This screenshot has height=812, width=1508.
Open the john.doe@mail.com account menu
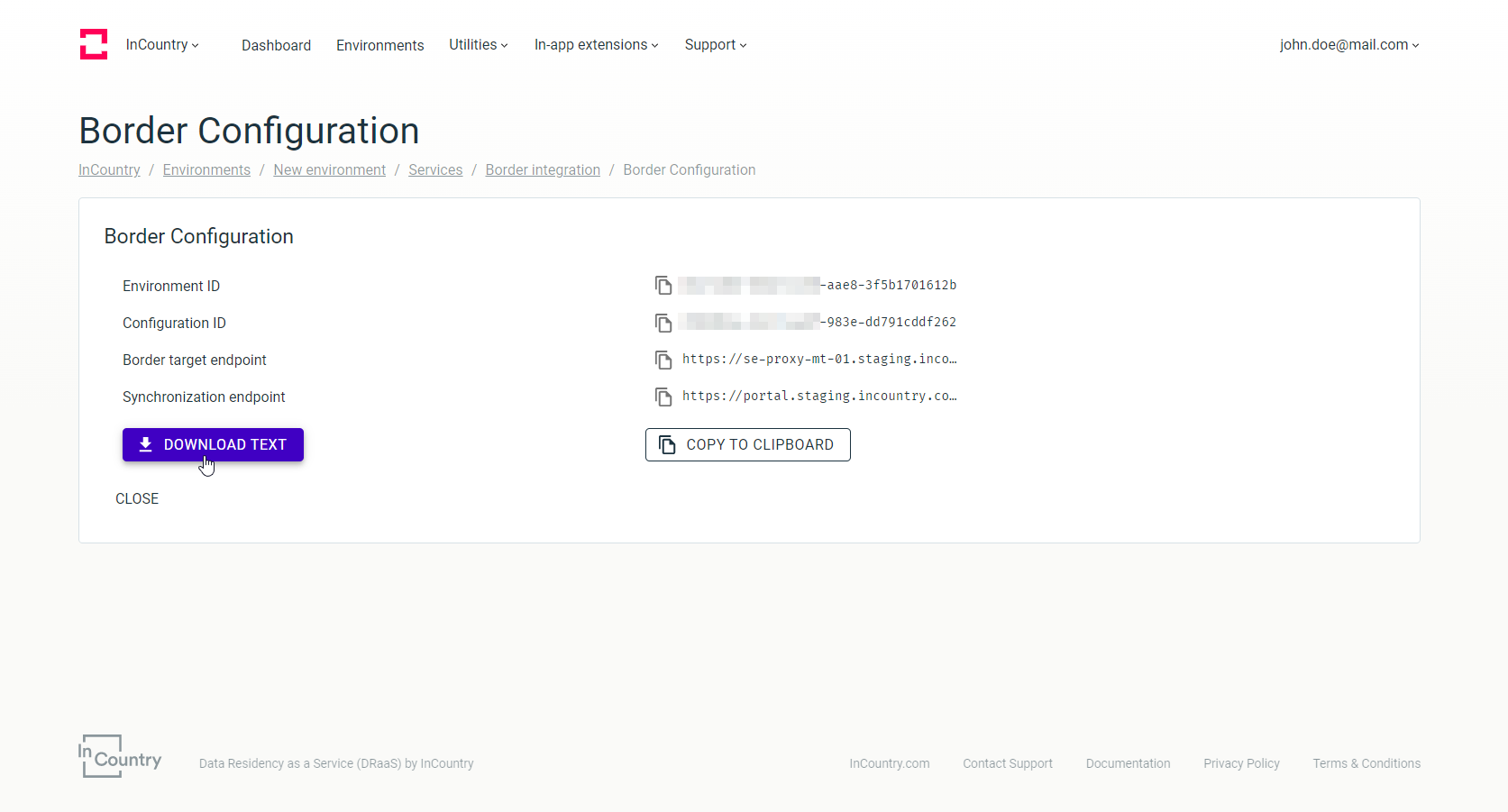click(1349, 45)
